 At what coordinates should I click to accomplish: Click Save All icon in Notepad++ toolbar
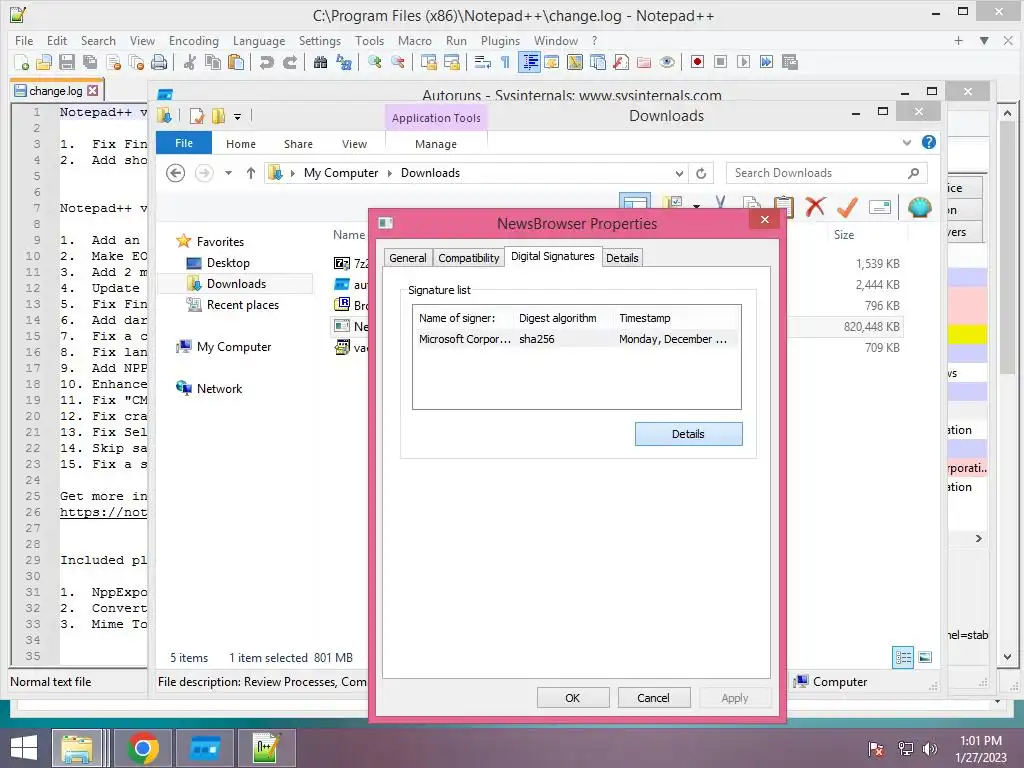90,62
